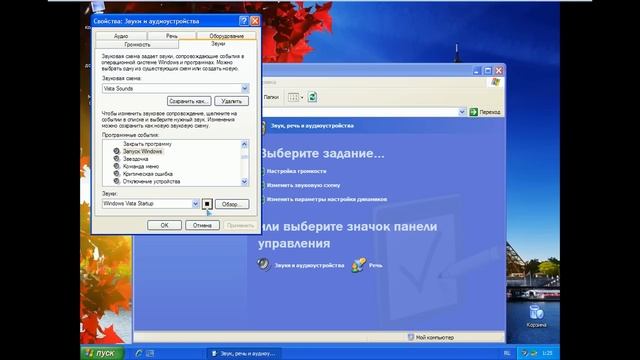The image size is (640, 360).
Task: Click the events list scroll down arrow
Action: tap(244, 182)
